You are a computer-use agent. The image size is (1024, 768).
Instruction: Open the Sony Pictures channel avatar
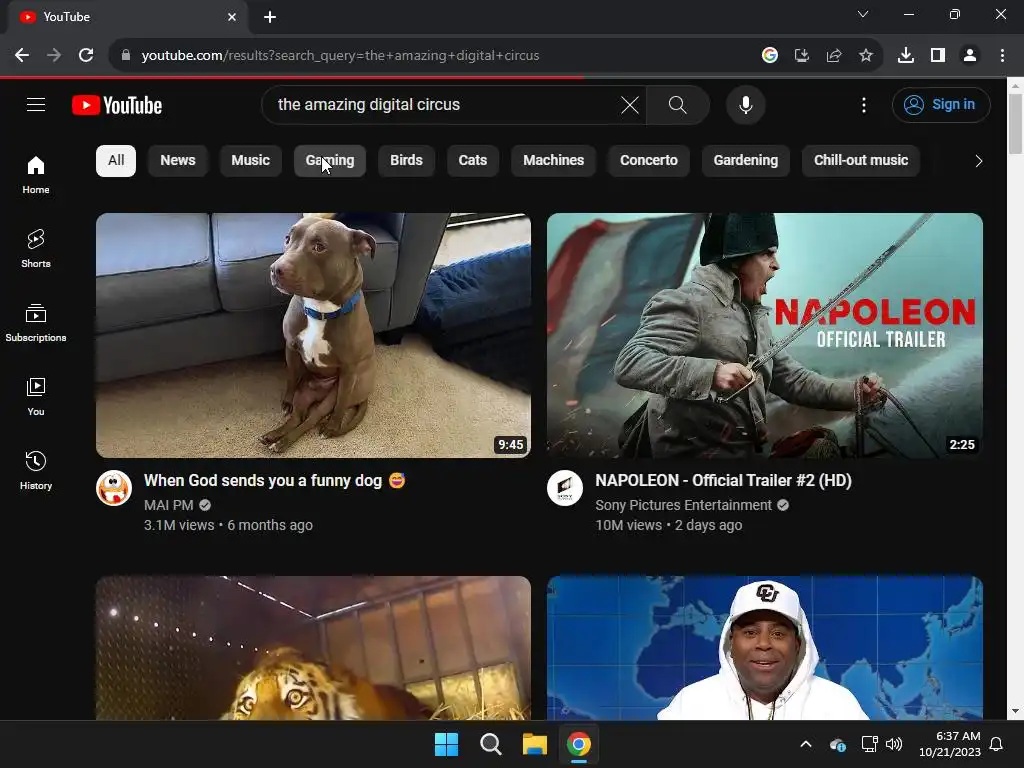click(565, 488)
